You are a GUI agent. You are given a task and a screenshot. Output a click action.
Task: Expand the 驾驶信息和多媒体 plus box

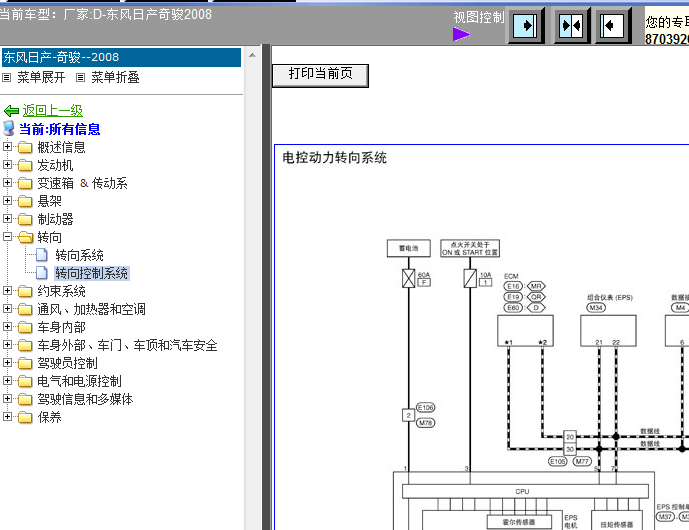tap(7, 399)
